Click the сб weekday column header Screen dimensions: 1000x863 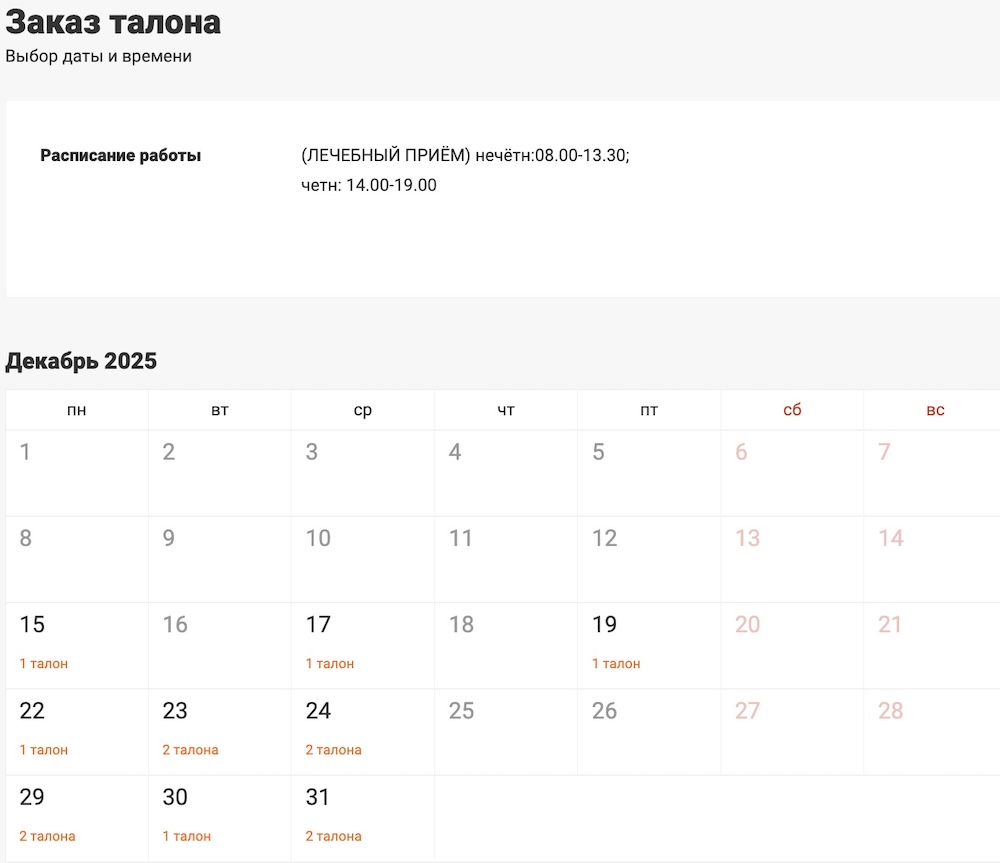(792, 409)
